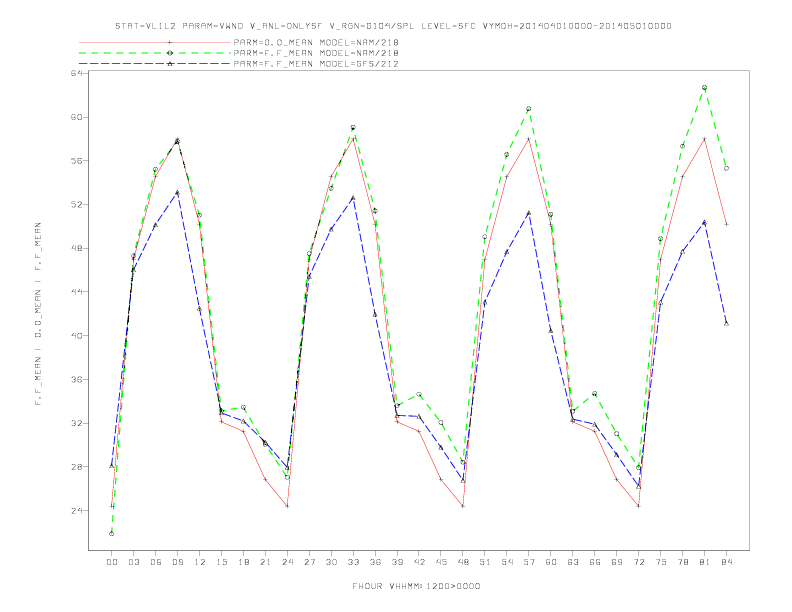
Task: Click y-axis tick label 48
Action: (77, 248)
